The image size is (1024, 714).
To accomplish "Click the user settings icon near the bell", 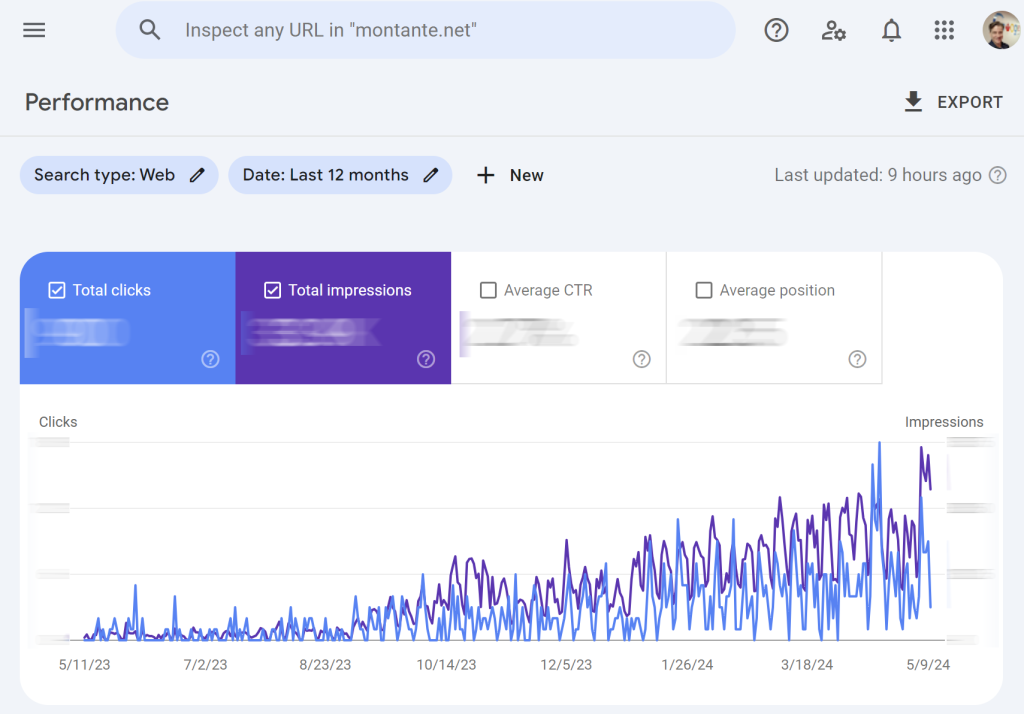I will pyautogui.click(x=834, y=30).
